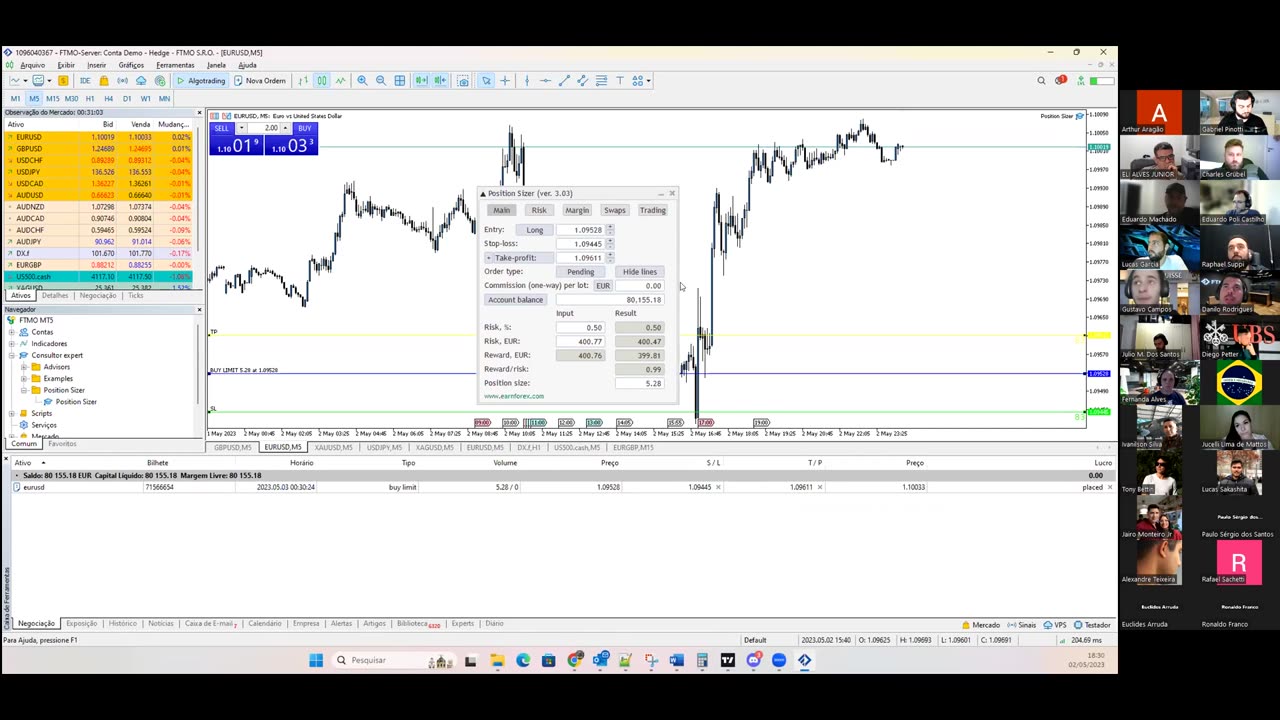This screenshot has width=1280, height=720.
Task: Draw a vertical line on chart
Action: coord(527,80)
